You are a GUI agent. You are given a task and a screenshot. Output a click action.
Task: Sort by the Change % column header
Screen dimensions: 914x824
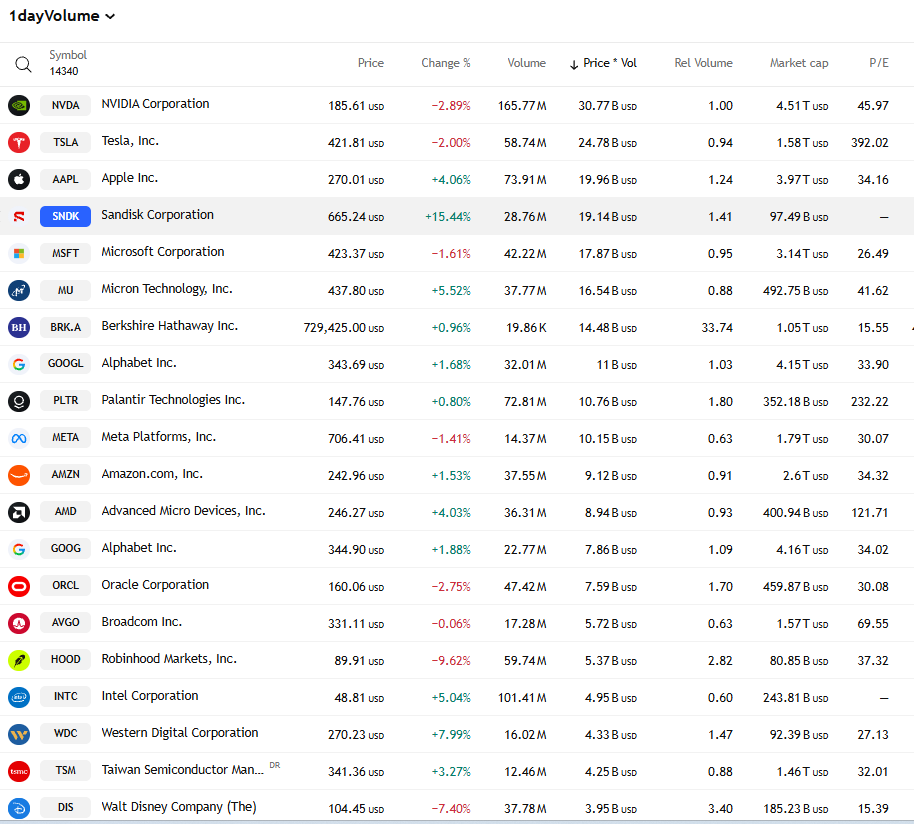[x=446, y=63]
